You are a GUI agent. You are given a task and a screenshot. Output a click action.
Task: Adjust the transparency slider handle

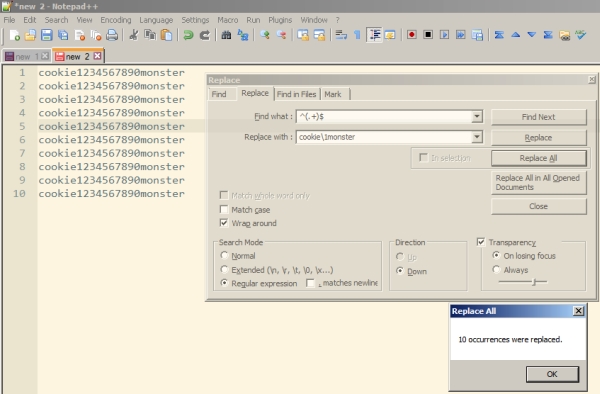click(535, 282)
